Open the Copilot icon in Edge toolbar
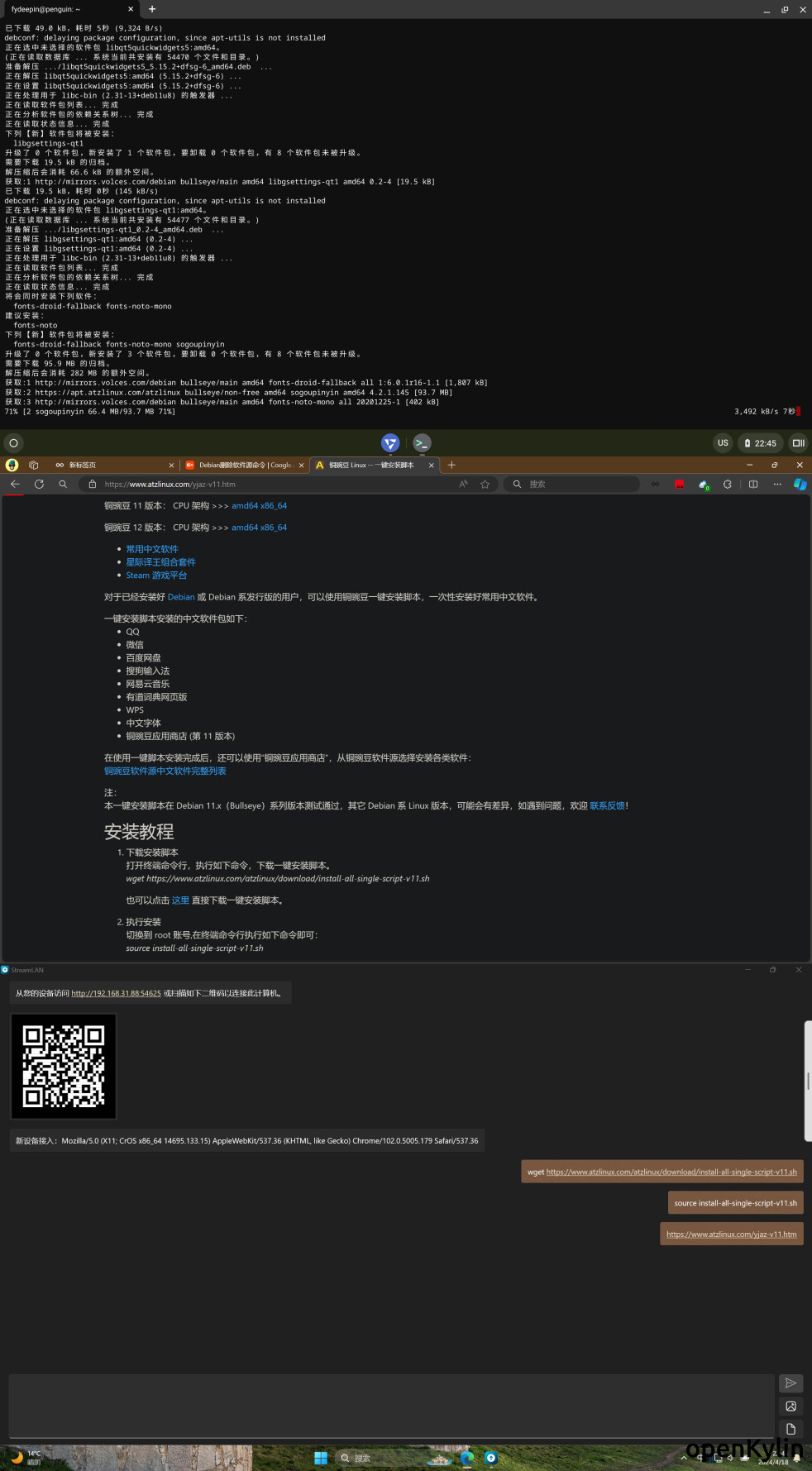This screenshot has height=1471, width=812. pyautogui.click(x=800, y=485)
